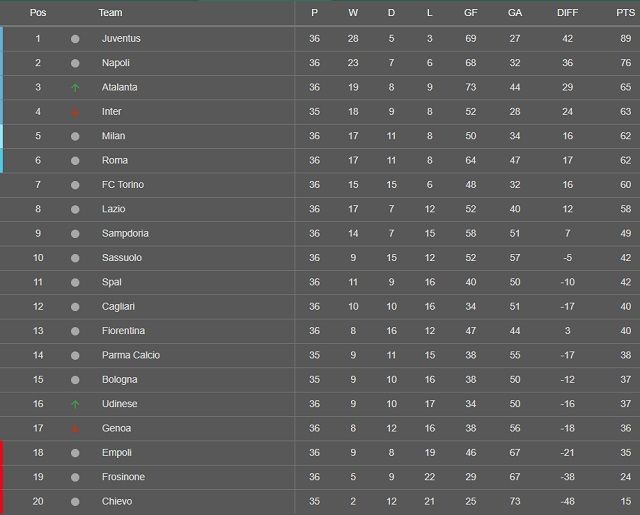Sort by the W column header
The height and width of the screenshot is (515, 640).
353,13
